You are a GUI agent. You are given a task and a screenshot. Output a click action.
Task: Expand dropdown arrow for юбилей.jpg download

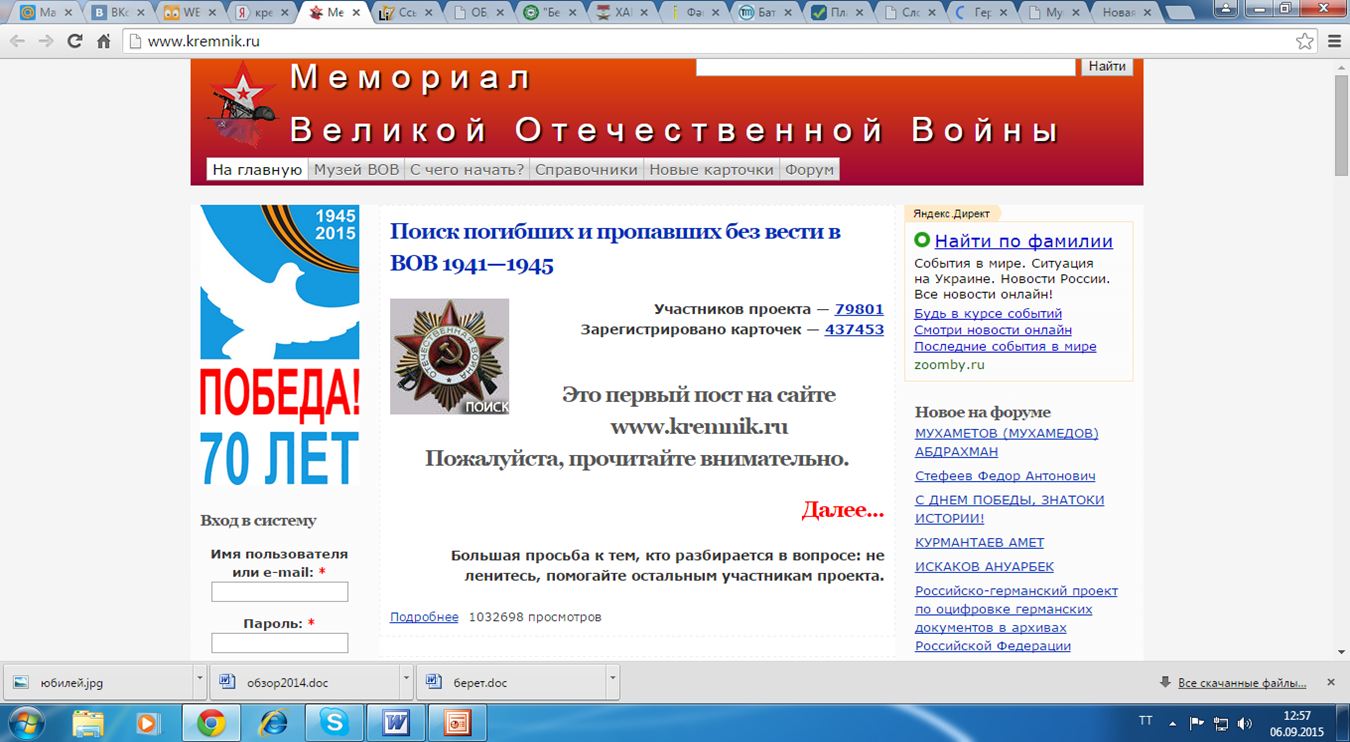click(200, 680)
